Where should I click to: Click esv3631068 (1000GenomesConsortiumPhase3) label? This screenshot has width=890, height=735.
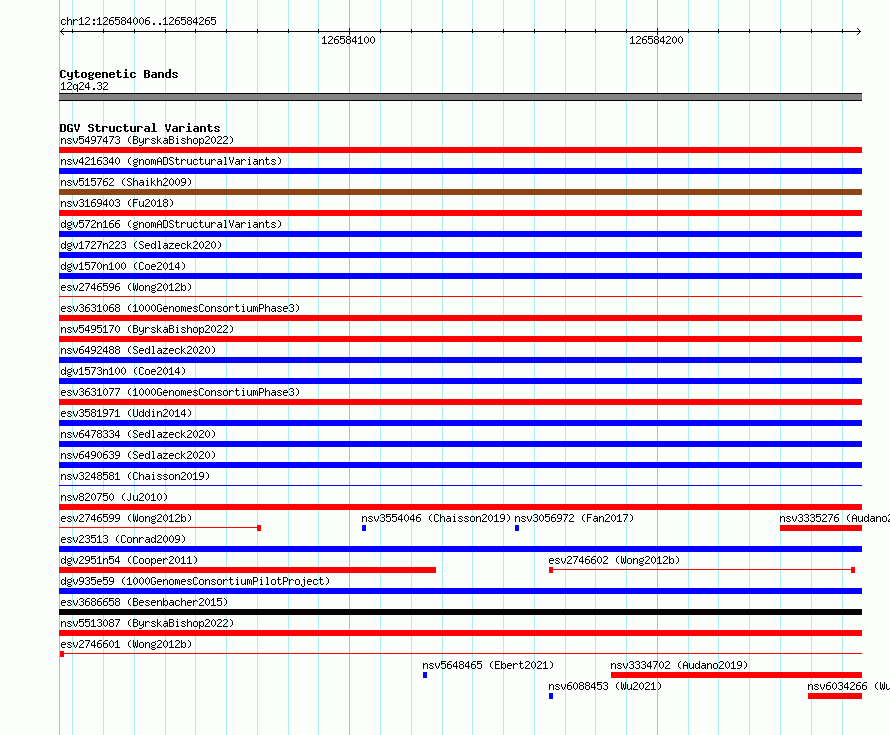tap(180, 308)
